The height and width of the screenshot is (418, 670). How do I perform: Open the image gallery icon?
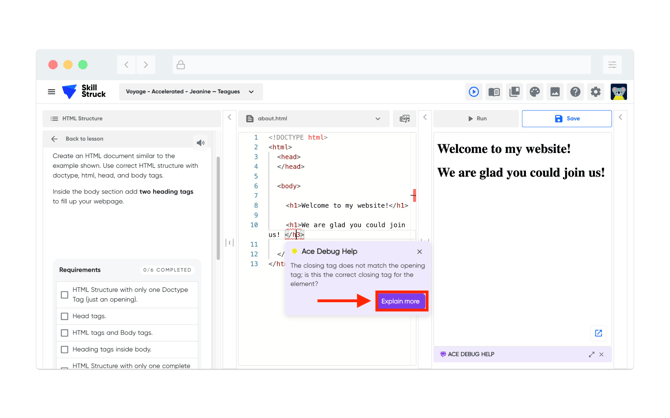coord(555,92)
